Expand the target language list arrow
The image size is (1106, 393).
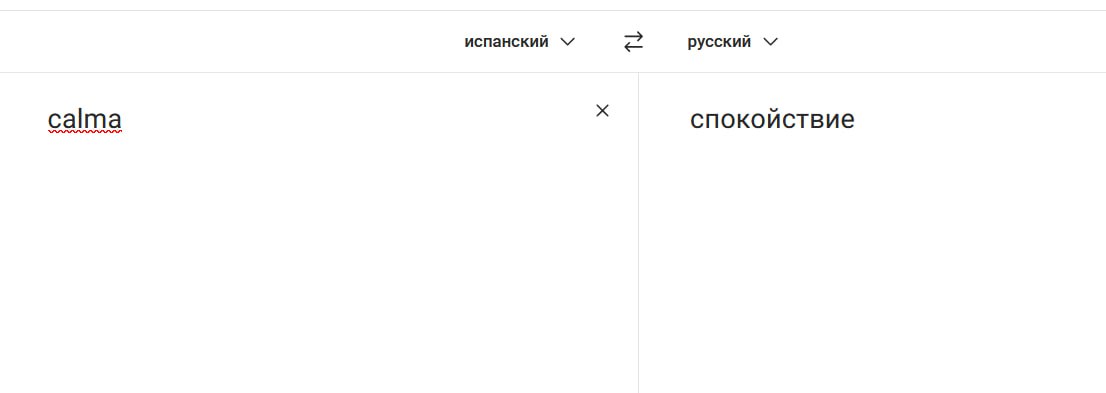[x=770, y=42]
